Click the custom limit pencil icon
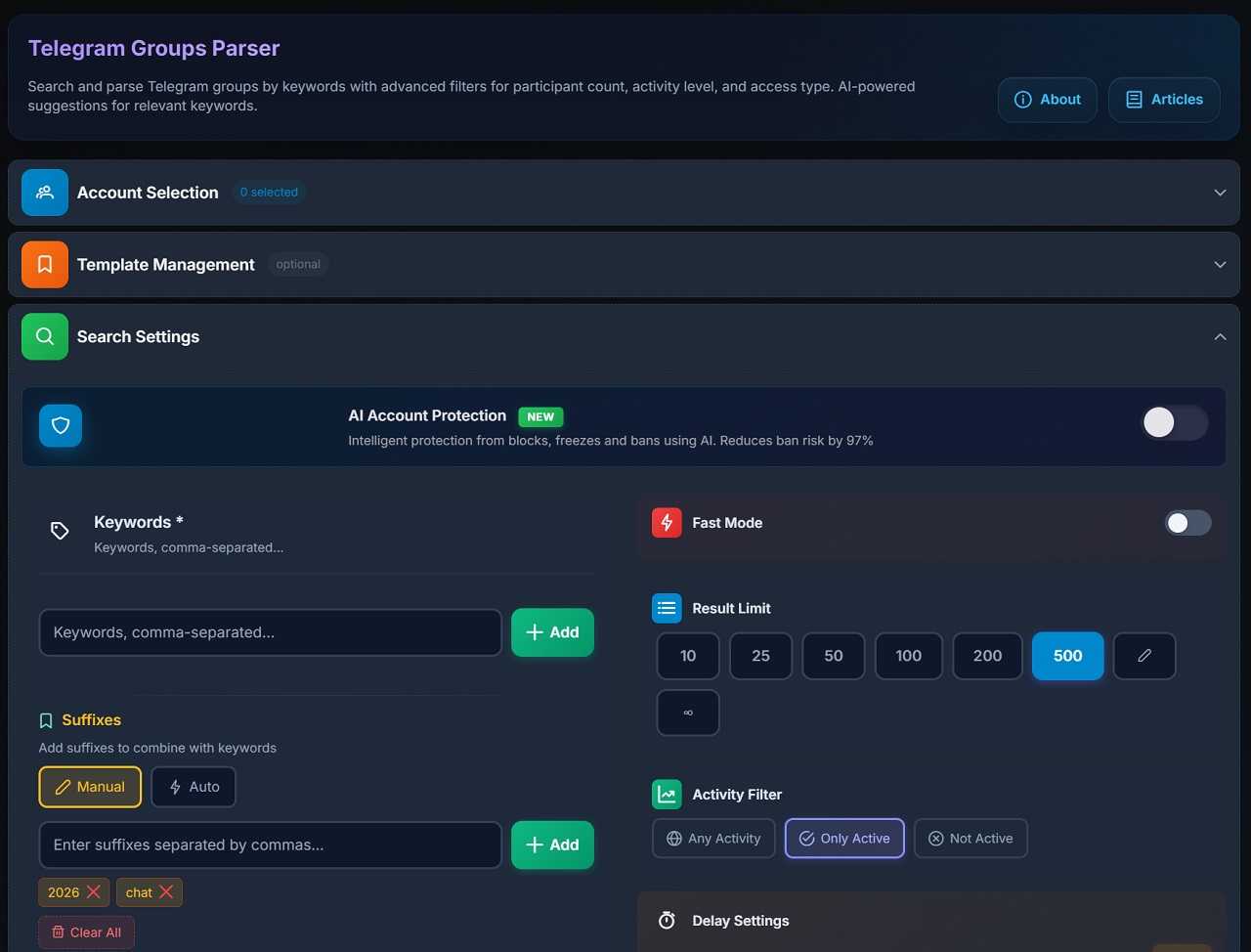 (1144, 656)
